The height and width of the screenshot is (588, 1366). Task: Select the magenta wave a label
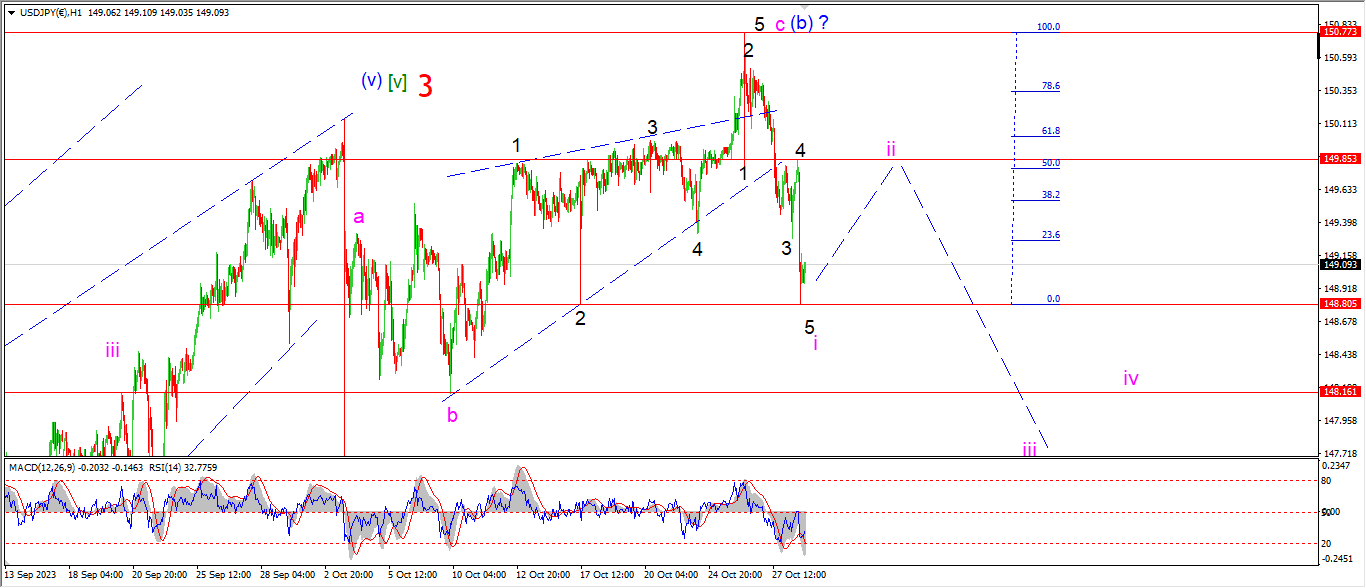[358, 216]
